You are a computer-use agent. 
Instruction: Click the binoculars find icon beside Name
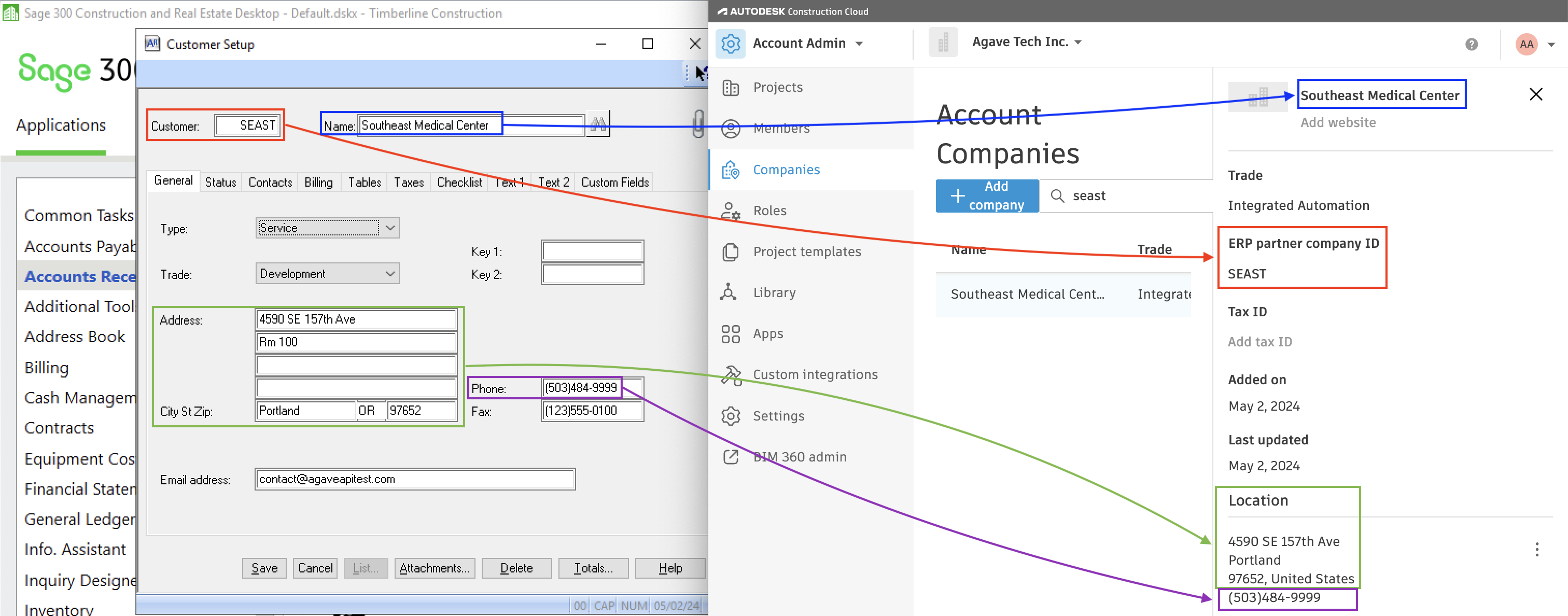point(598,124)
